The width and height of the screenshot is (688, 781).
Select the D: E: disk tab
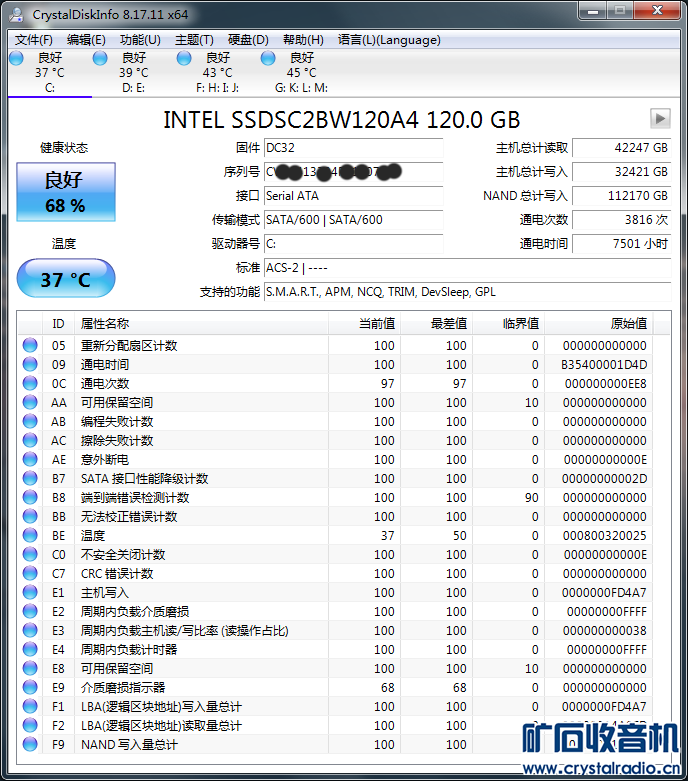pyautogui.click(x=134, y=73)
